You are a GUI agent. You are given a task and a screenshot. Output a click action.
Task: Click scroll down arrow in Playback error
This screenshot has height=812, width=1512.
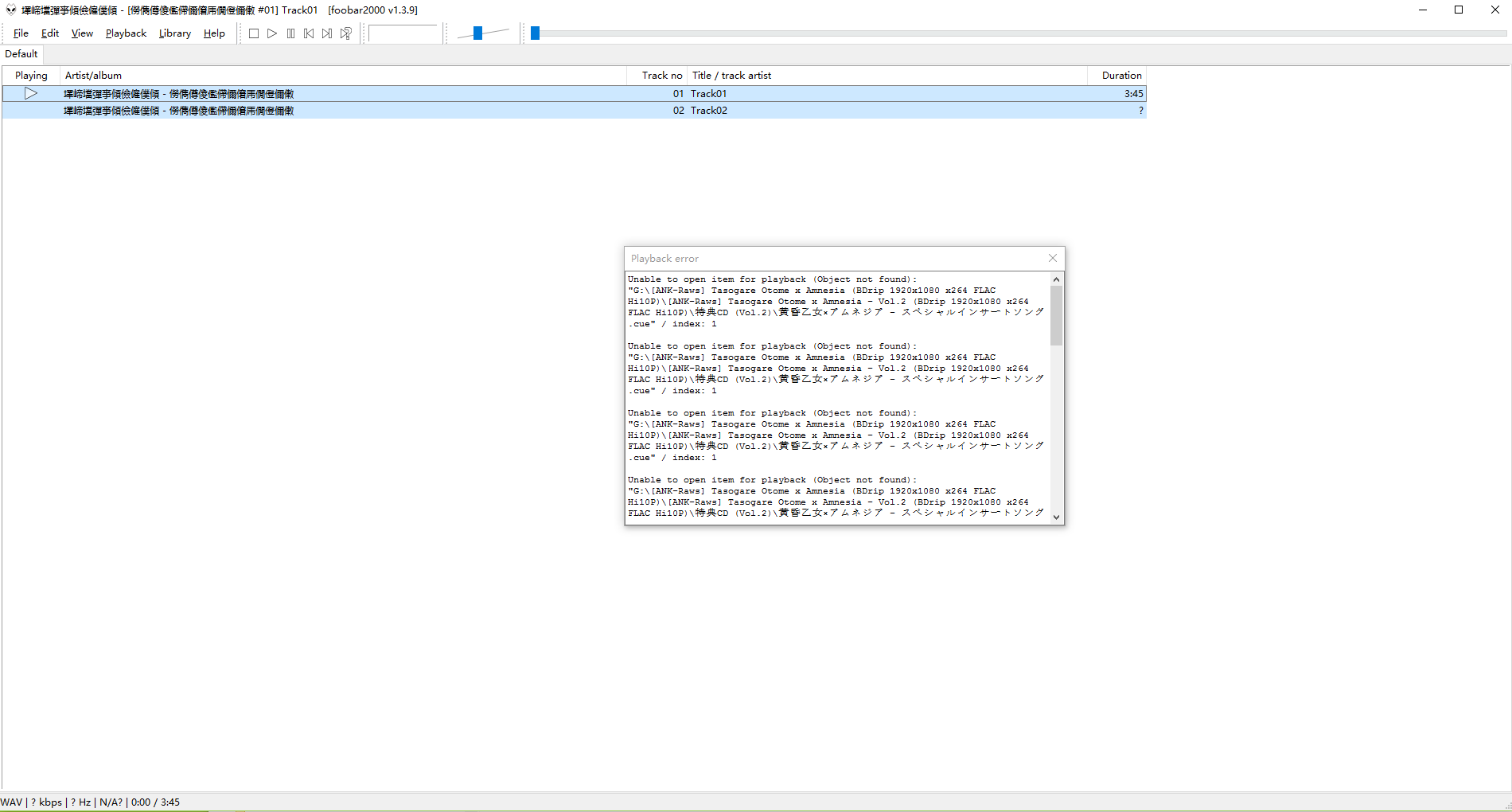(1057, 517)
